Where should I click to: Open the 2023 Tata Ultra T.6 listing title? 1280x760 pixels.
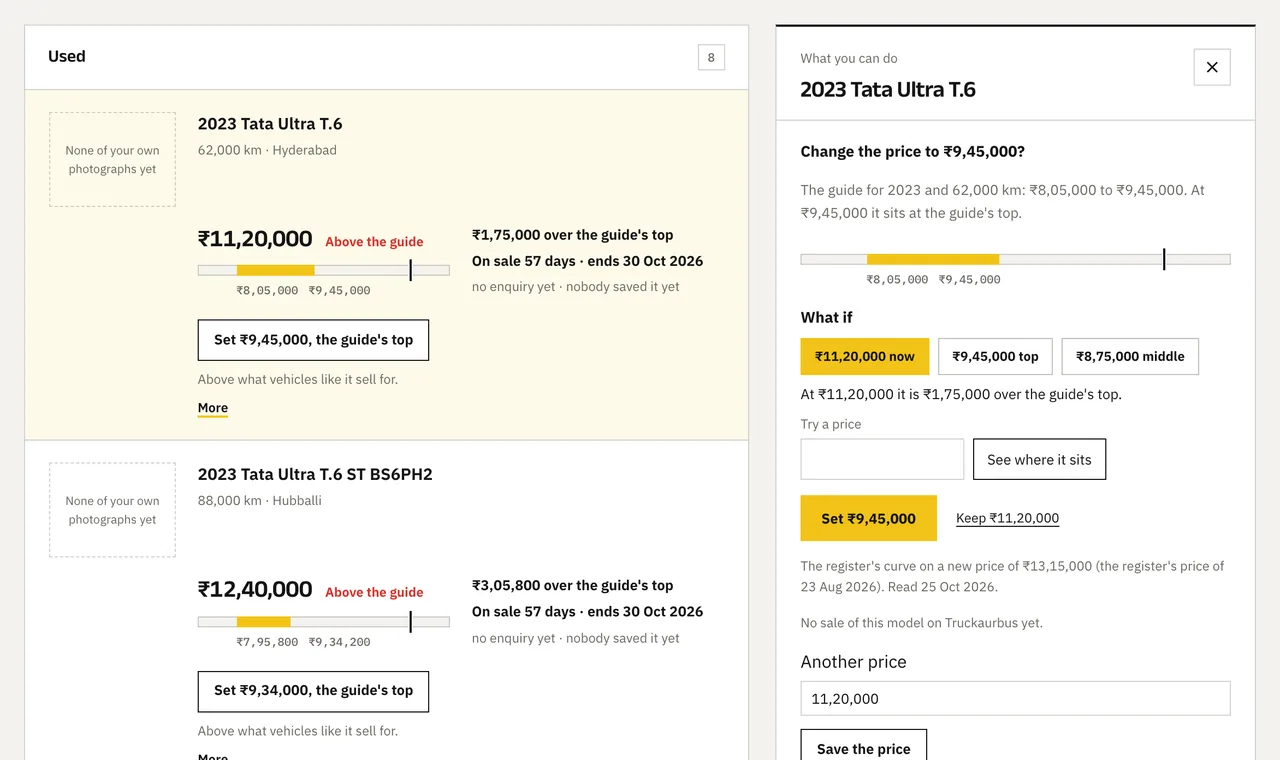[270, 124]
